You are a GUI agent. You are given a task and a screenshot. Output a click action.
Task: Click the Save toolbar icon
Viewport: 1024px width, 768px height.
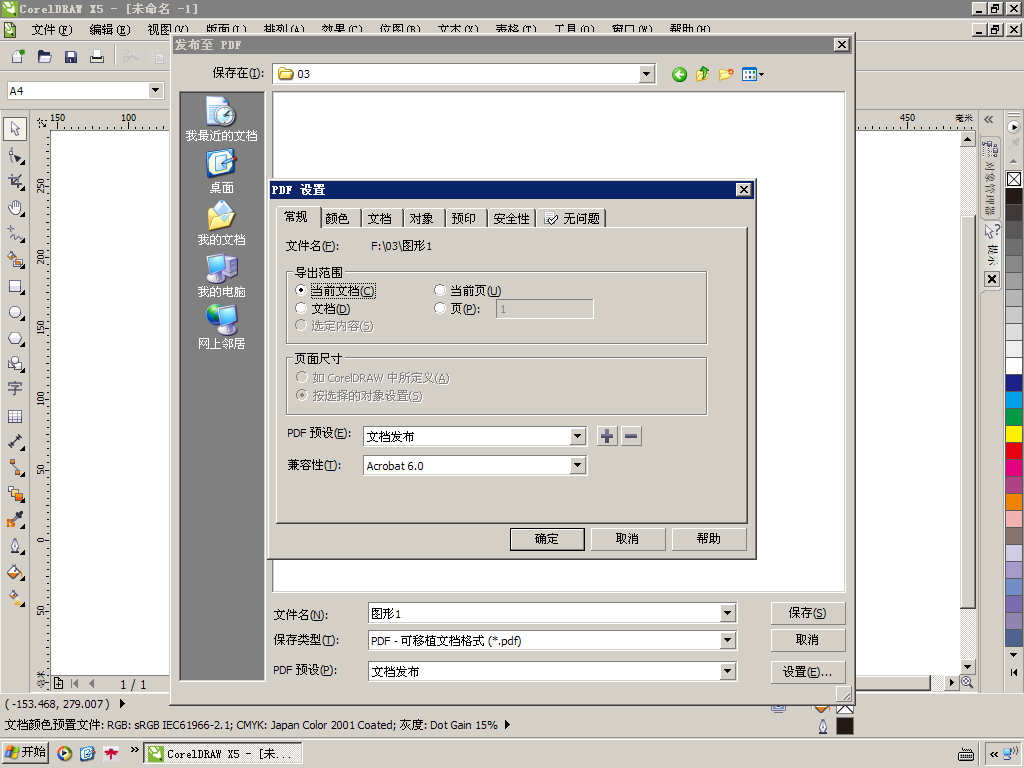71,57
